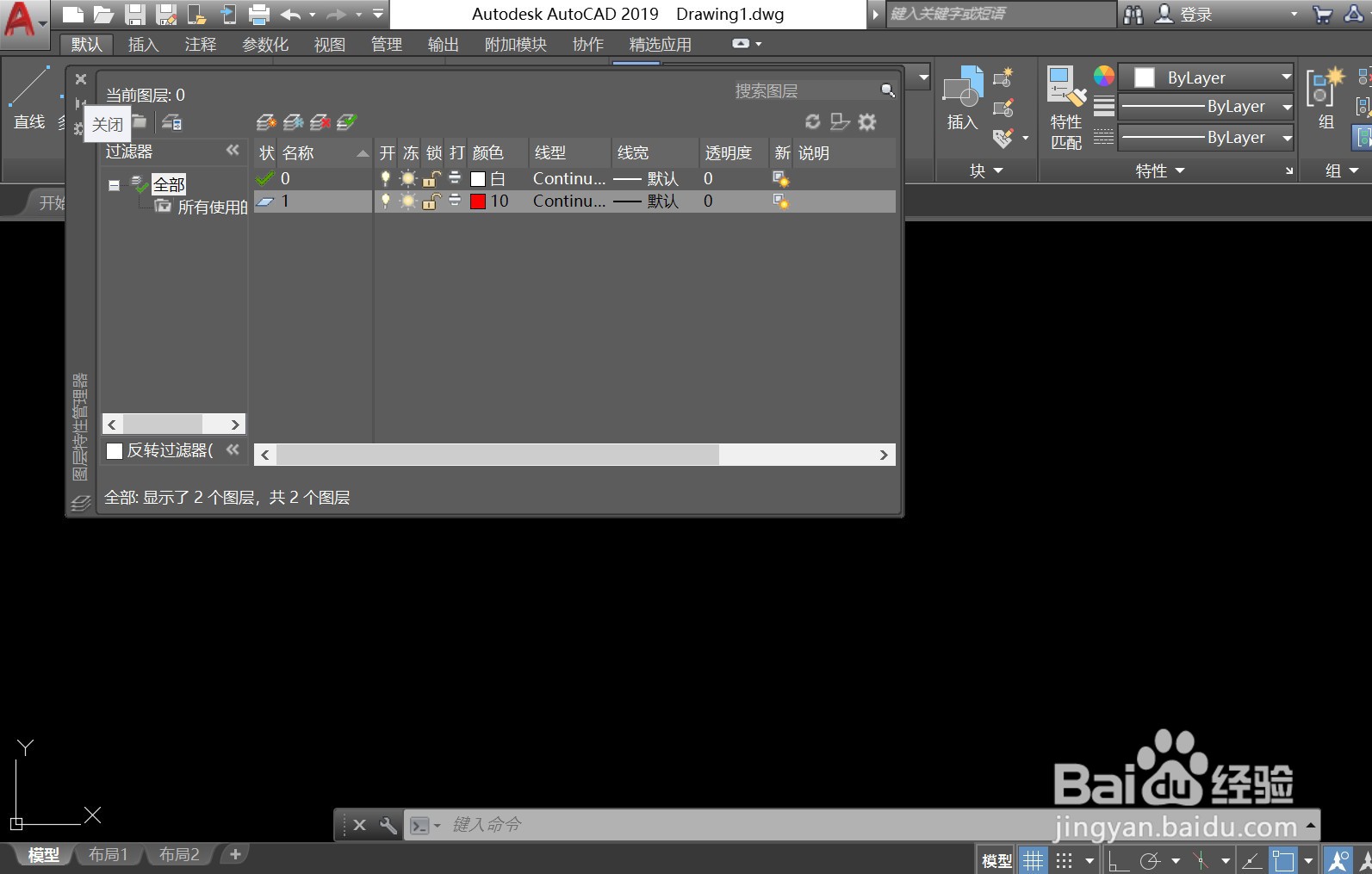The width and height of the screenshot is (1372, 874).
Task: Click the Set Current layer icon with the green check
Action: pyautogui.click(x=346, y=122)
